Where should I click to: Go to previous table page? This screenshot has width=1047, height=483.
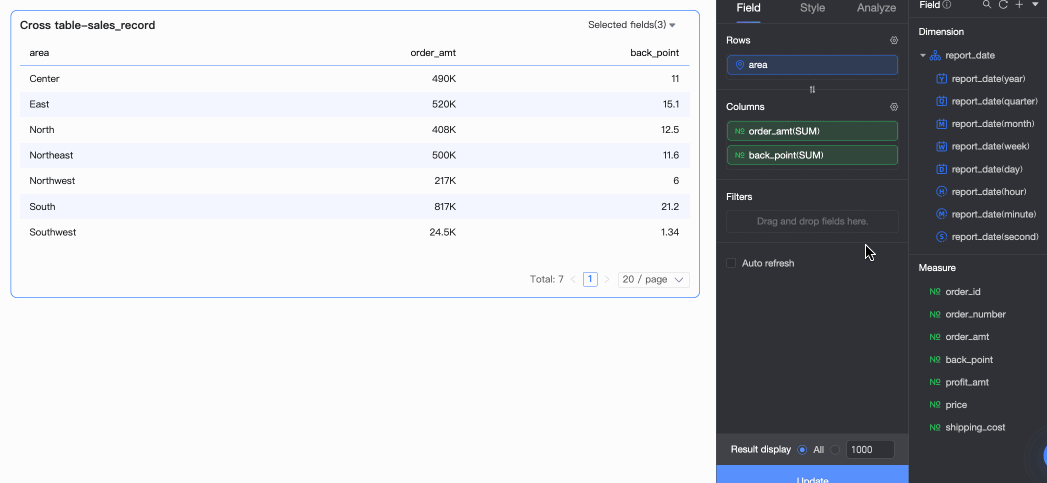[573, 279]
